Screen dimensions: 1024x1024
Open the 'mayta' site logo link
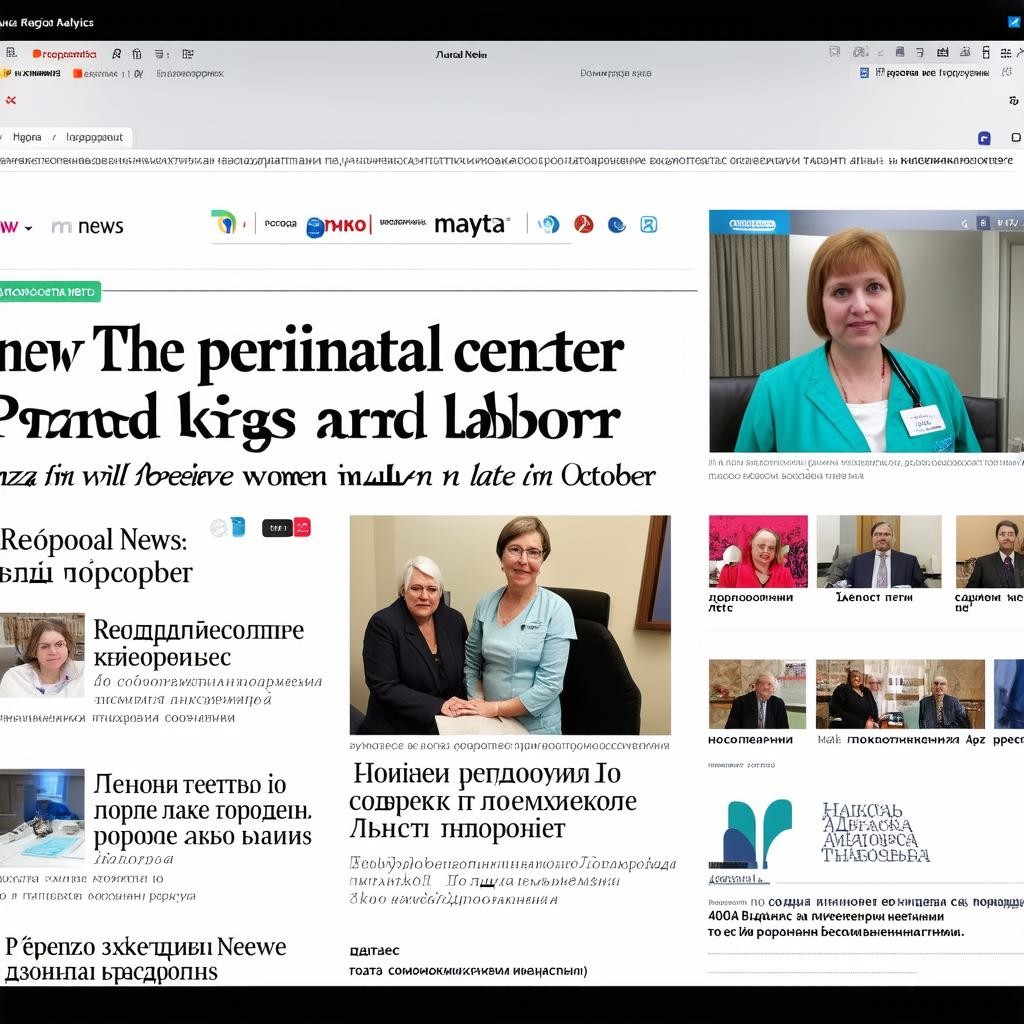click(x=471, y=224)
